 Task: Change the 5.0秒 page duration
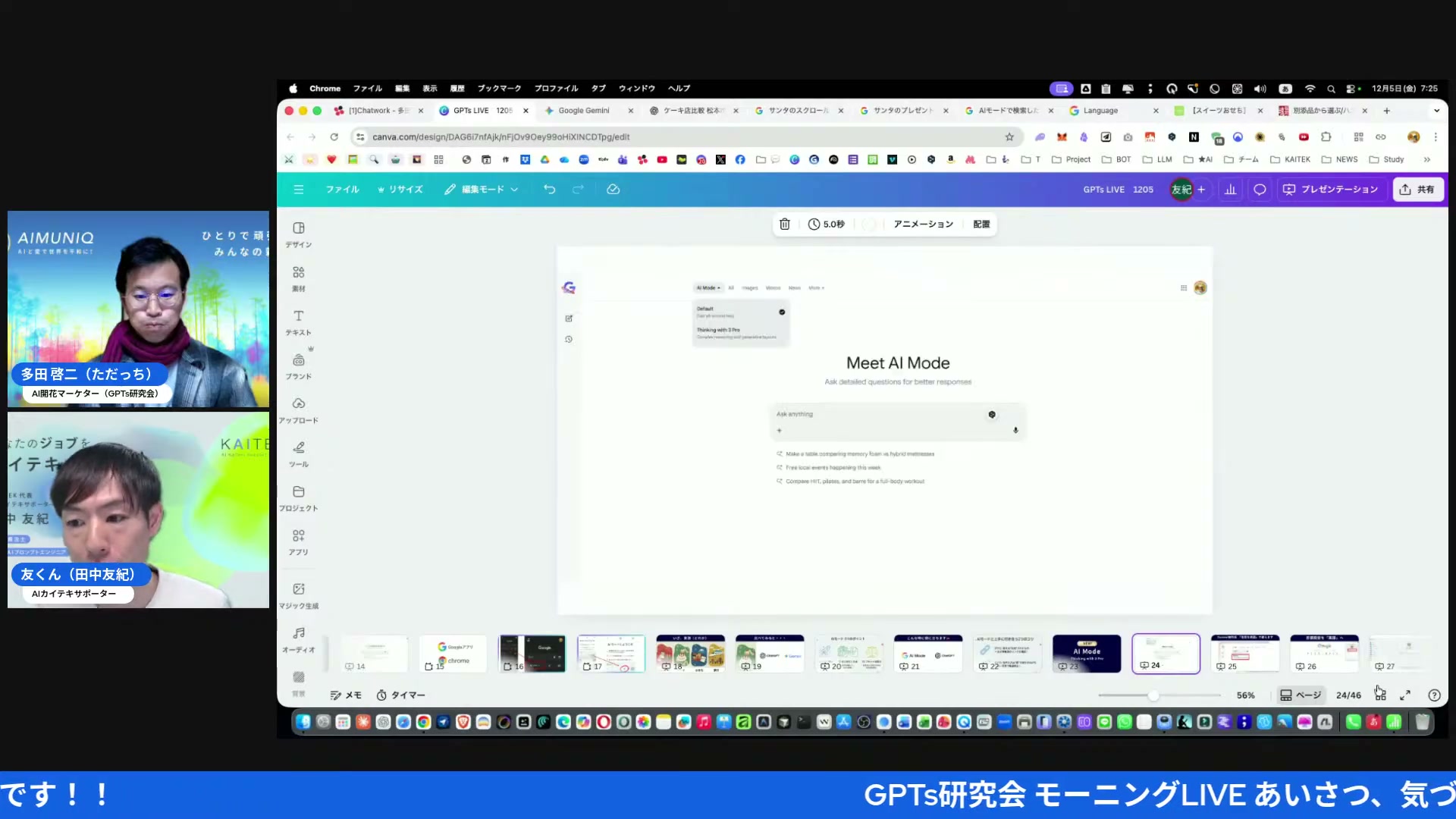pyautogui.click(x=827, y=224)
